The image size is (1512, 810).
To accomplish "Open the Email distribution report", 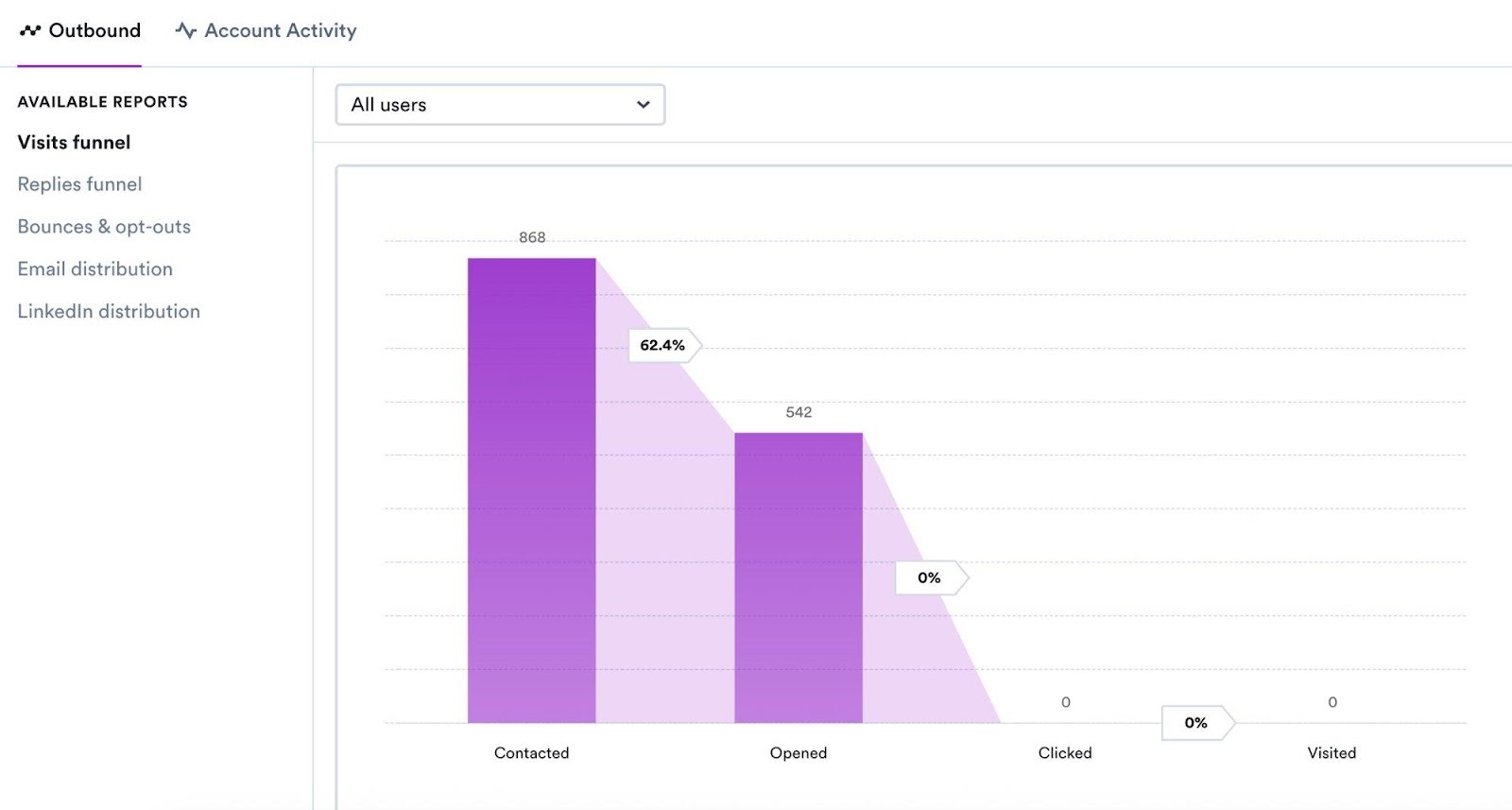I will click(x=94, y=268).
